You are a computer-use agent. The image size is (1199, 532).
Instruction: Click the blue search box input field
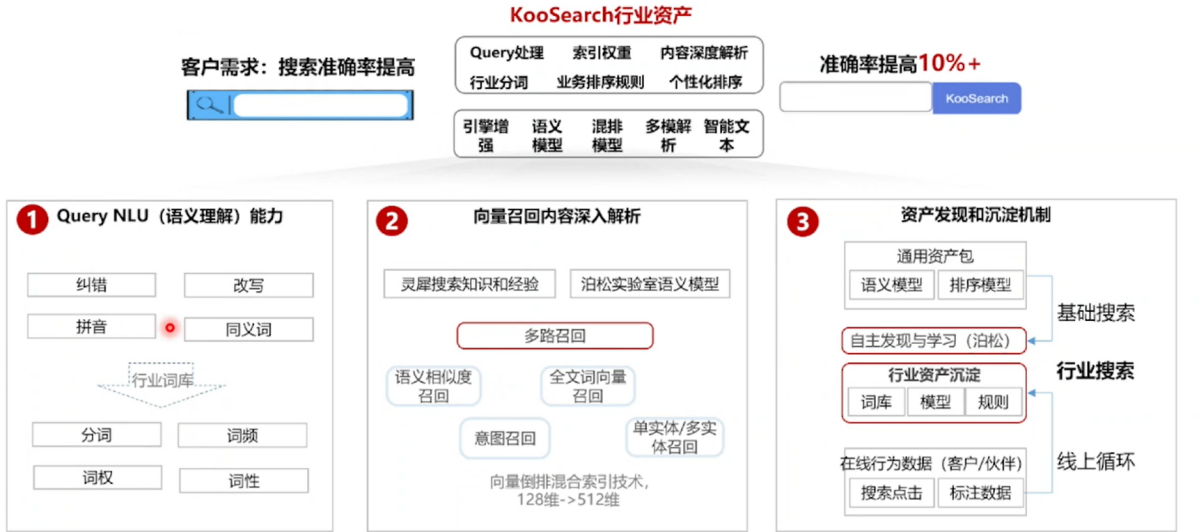point(320,105)
